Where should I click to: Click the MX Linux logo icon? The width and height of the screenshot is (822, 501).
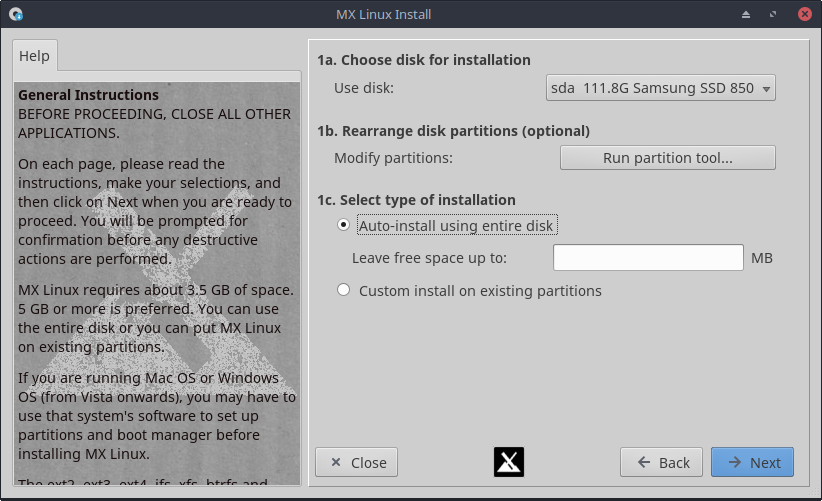pyautogui.click(x=509, y=462)
